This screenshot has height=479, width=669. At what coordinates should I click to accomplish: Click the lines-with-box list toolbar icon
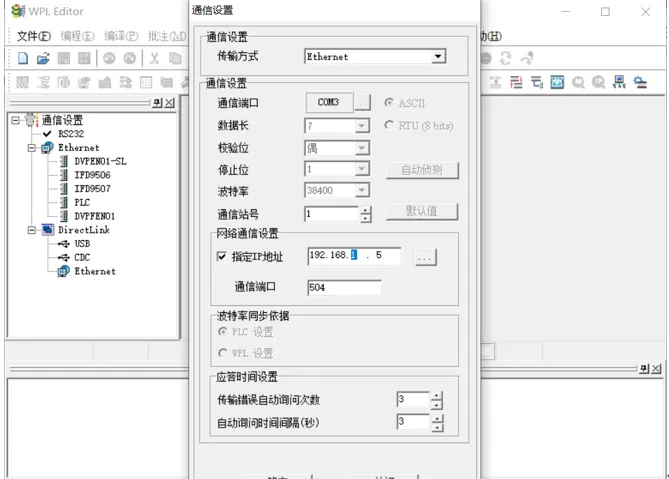point(537,82)
